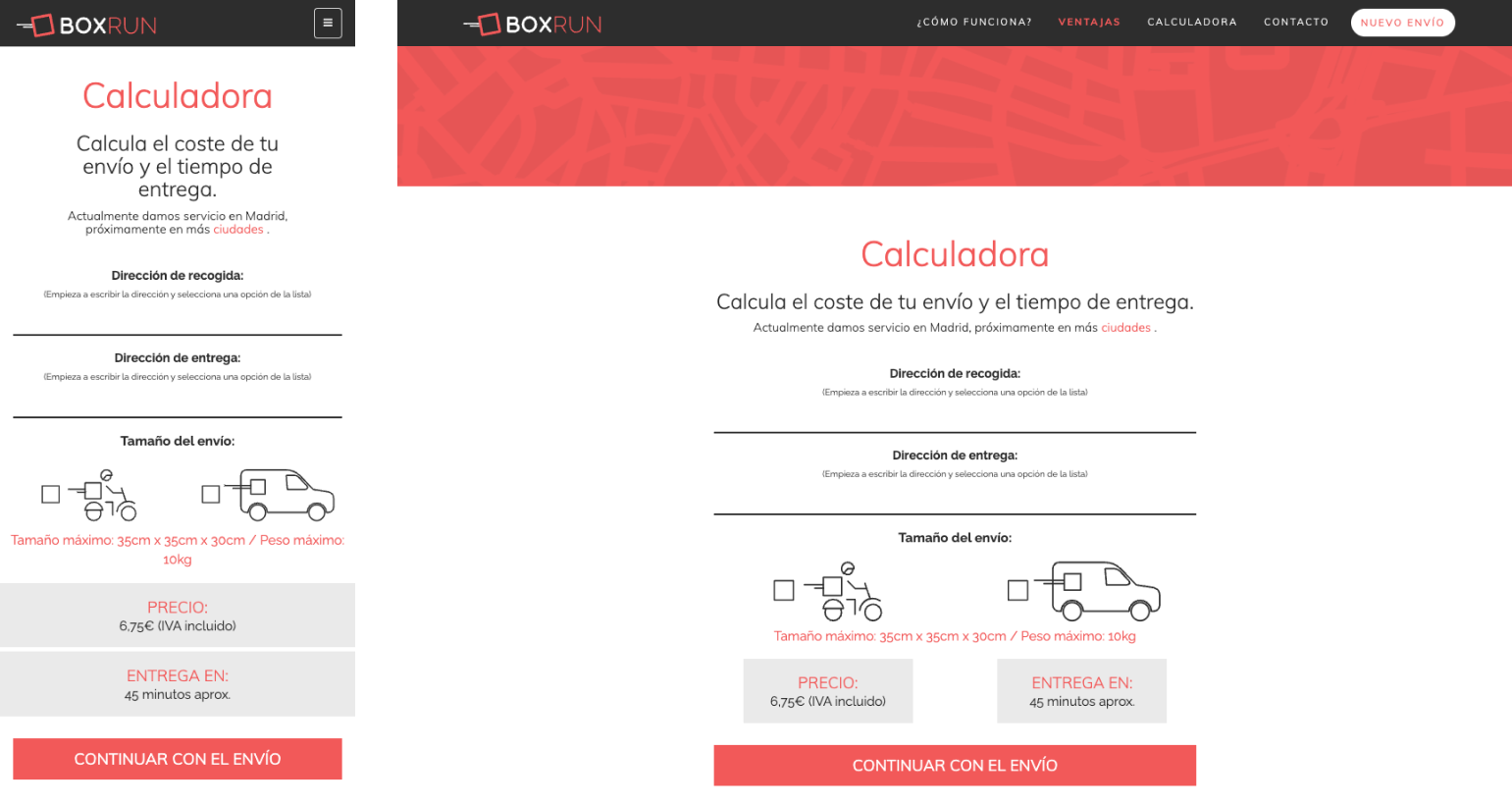
Task: Click the BoxRun logo in mobile header
Action: [x=87, y=26]
